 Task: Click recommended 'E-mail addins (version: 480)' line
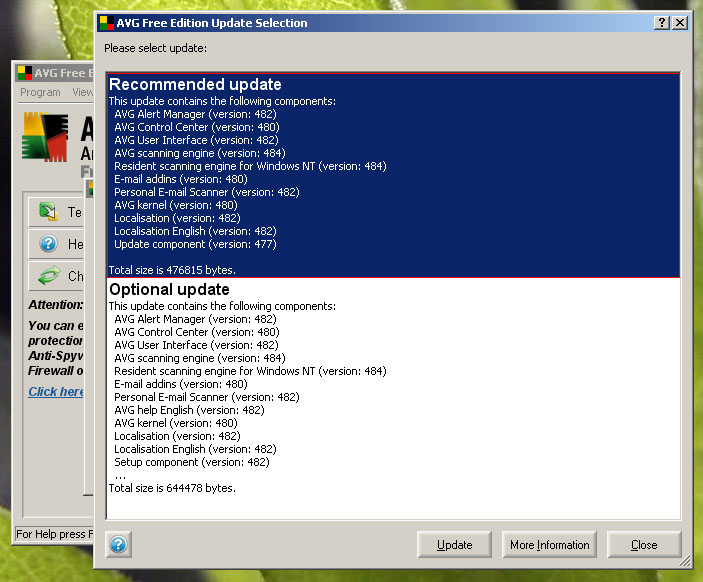point(181,179)
